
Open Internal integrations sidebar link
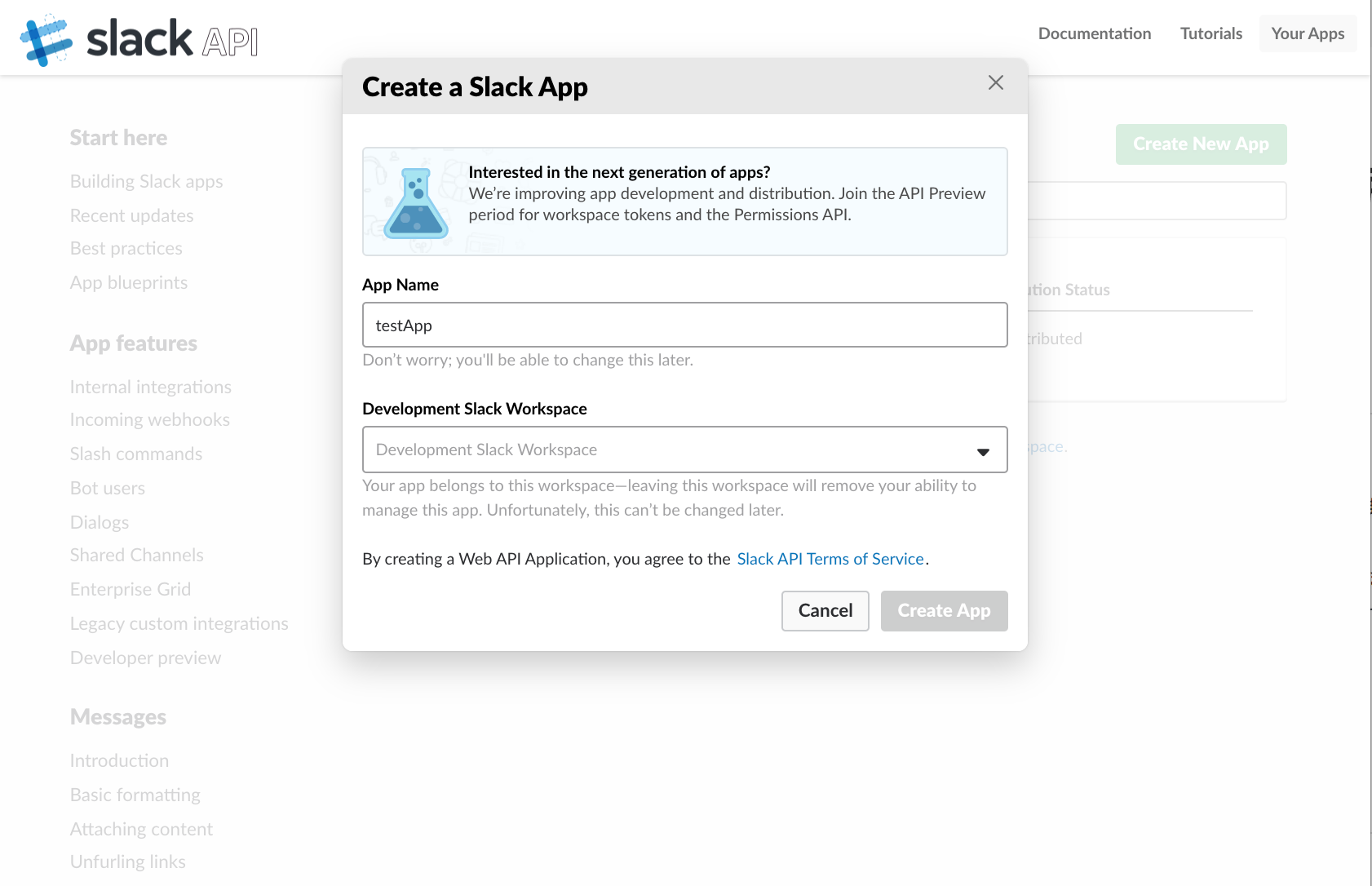coord(151,387)
